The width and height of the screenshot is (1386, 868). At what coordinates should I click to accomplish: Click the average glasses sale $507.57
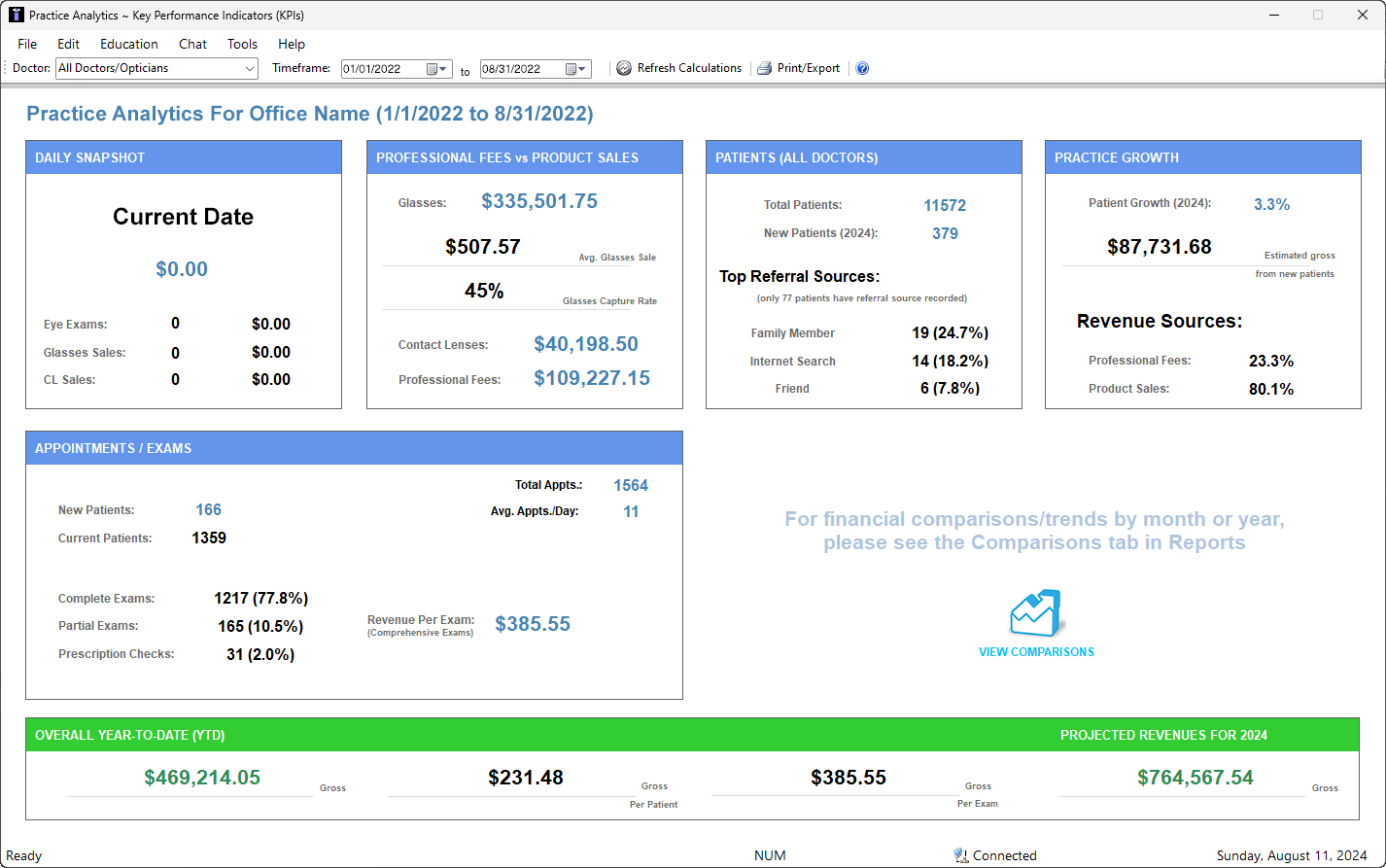click(483, 247)
